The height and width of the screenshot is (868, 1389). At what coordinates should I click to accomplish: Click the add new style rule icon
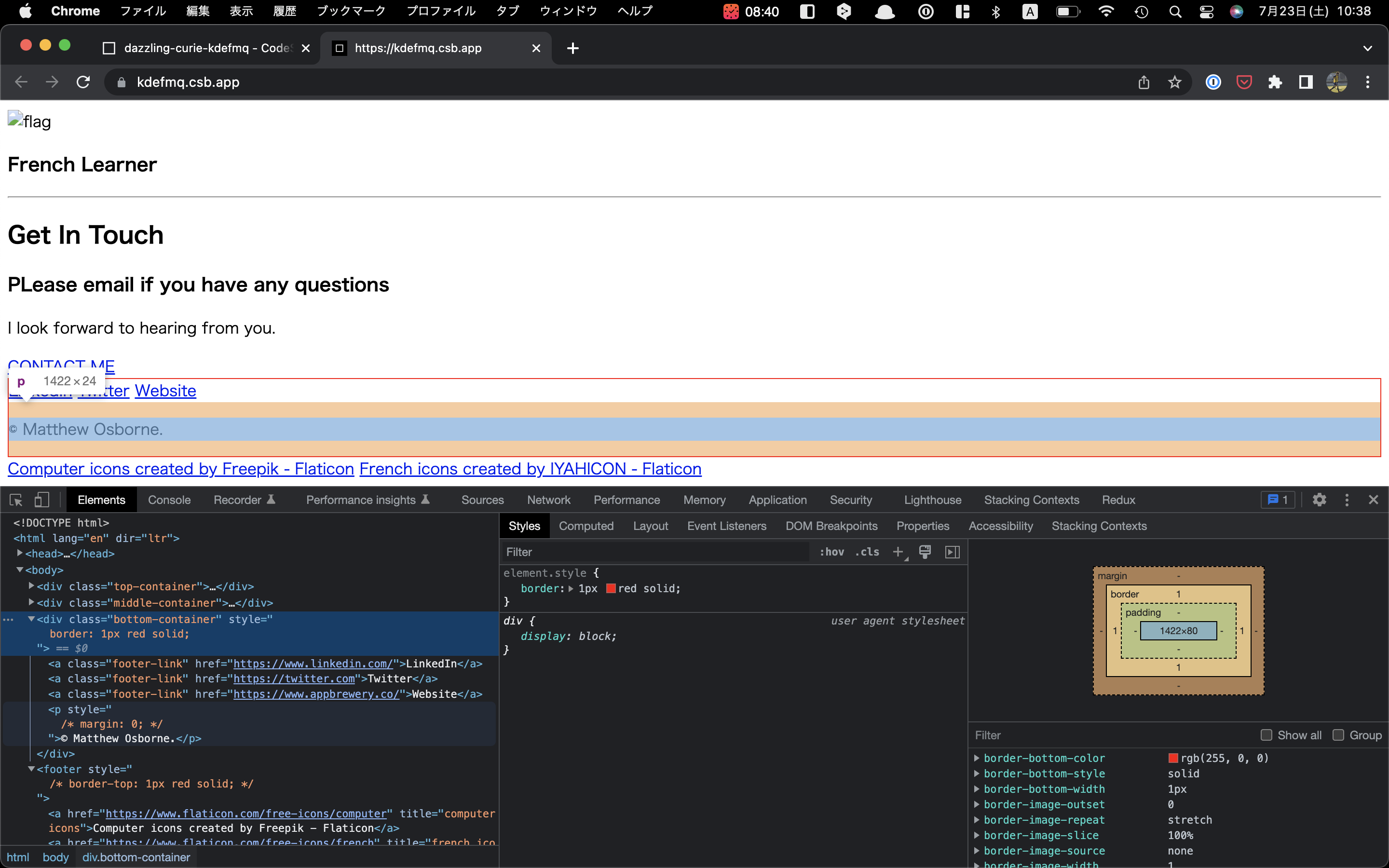point(898,553)
